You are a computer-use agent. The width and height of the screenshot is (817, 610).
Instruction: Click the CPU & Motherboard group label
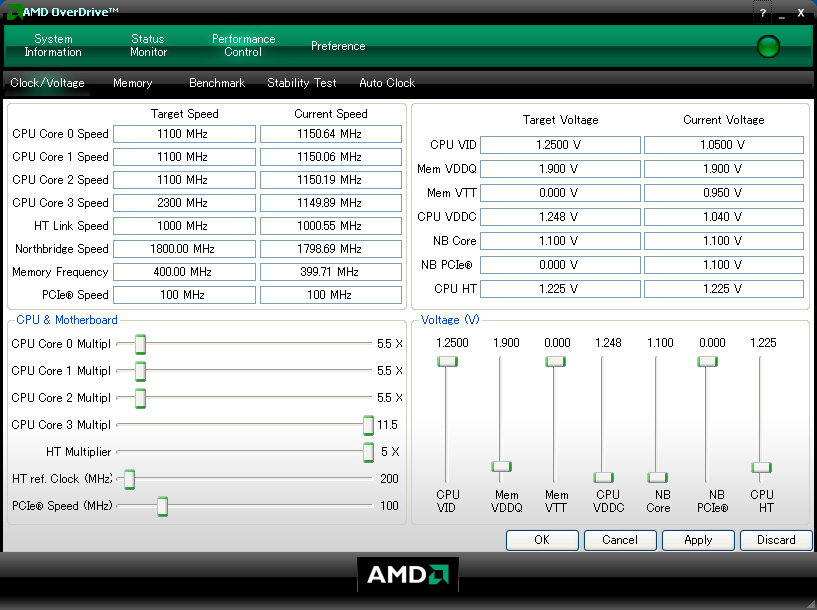coord(67,320)
